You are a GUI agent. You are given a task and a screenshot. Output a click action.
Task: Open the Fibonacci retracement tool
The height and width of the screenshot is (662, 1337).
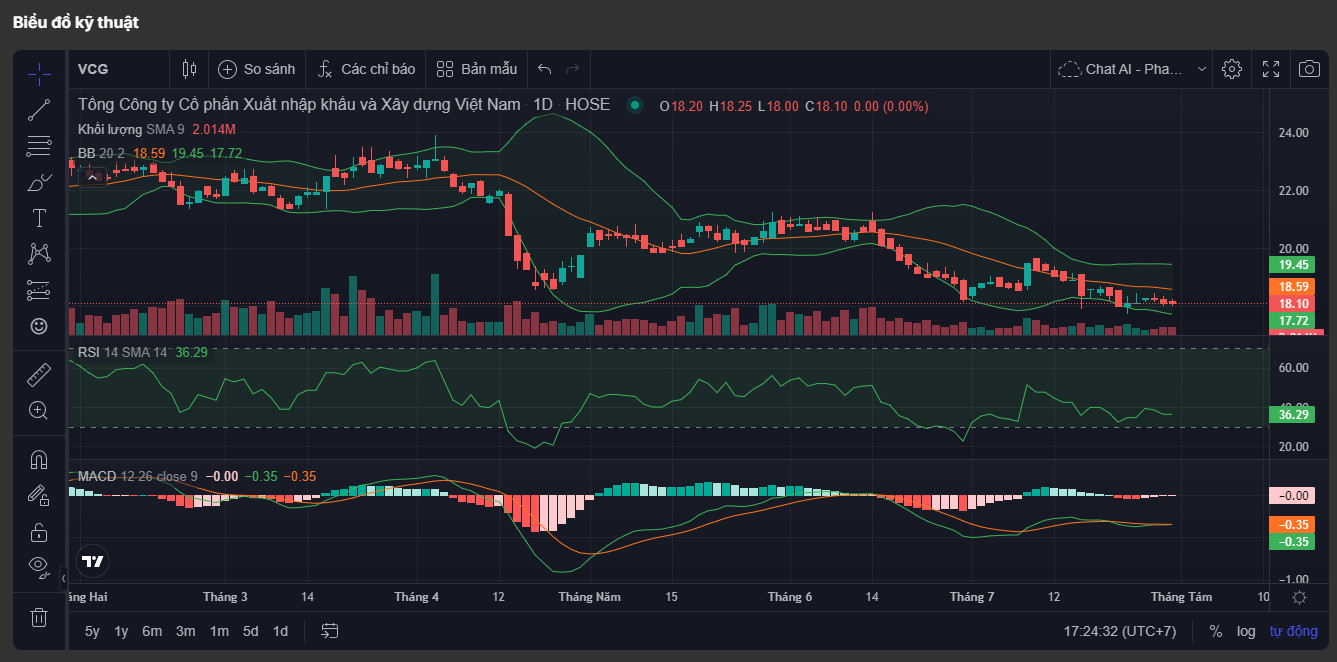[x=39, y=146]
